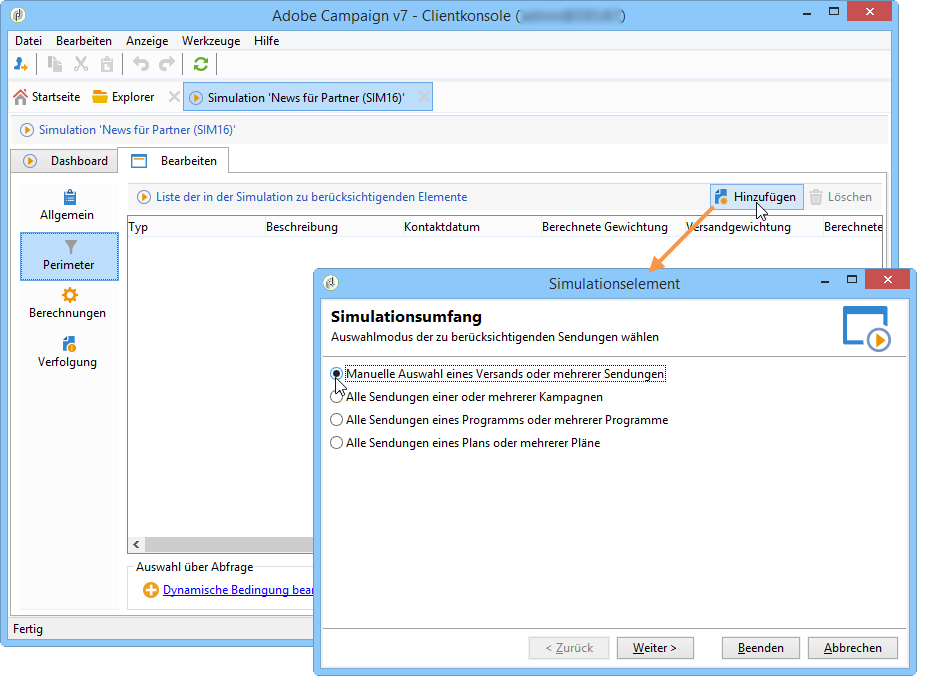Click the cut scissors toolbar icon
The height and width of the screenshot is (684, 930).
pos(81,64)
